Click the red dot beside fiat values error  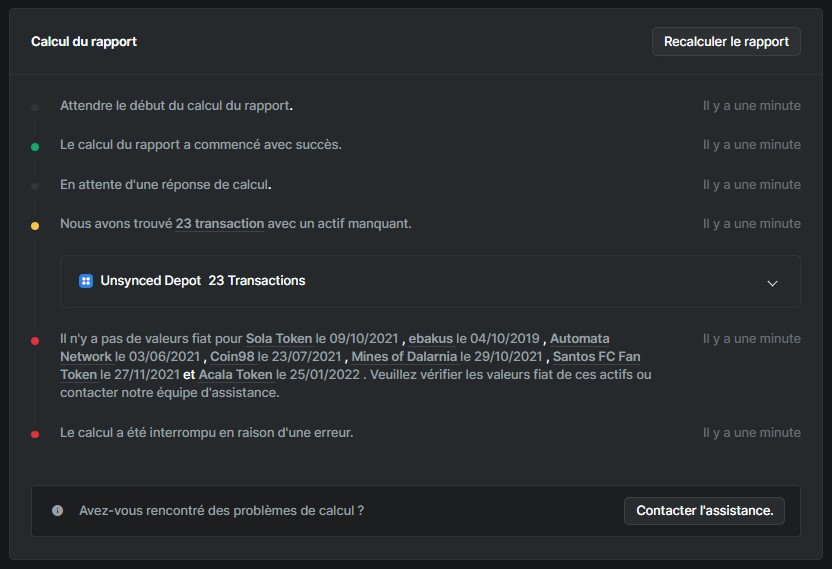coord(35,341)
